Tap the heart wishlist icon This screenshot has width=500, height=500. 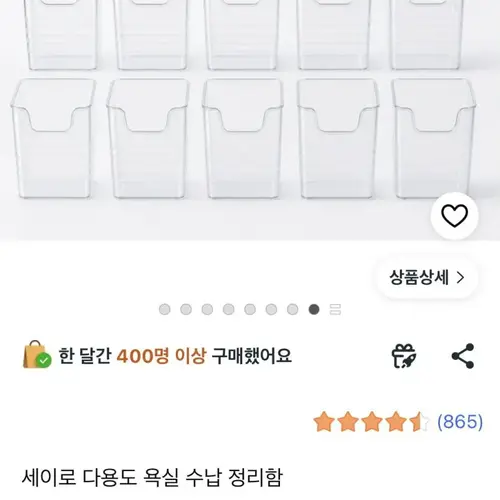click(454, 216)
